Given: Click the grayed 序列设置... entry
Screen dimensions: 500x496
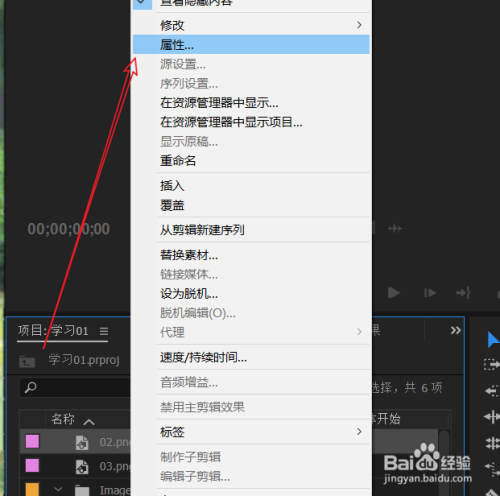Looking at the screenshot, I should 251,83.
